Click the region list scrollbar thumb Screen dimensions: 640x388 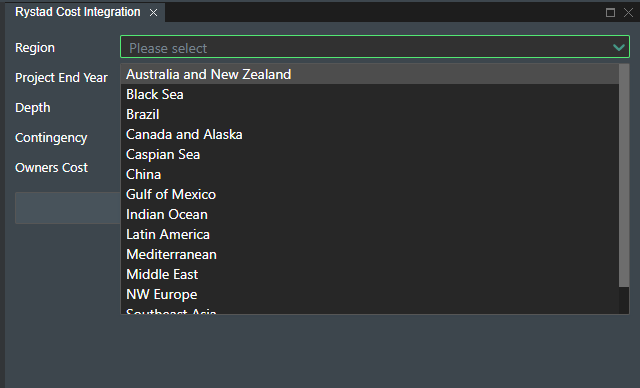624,175
